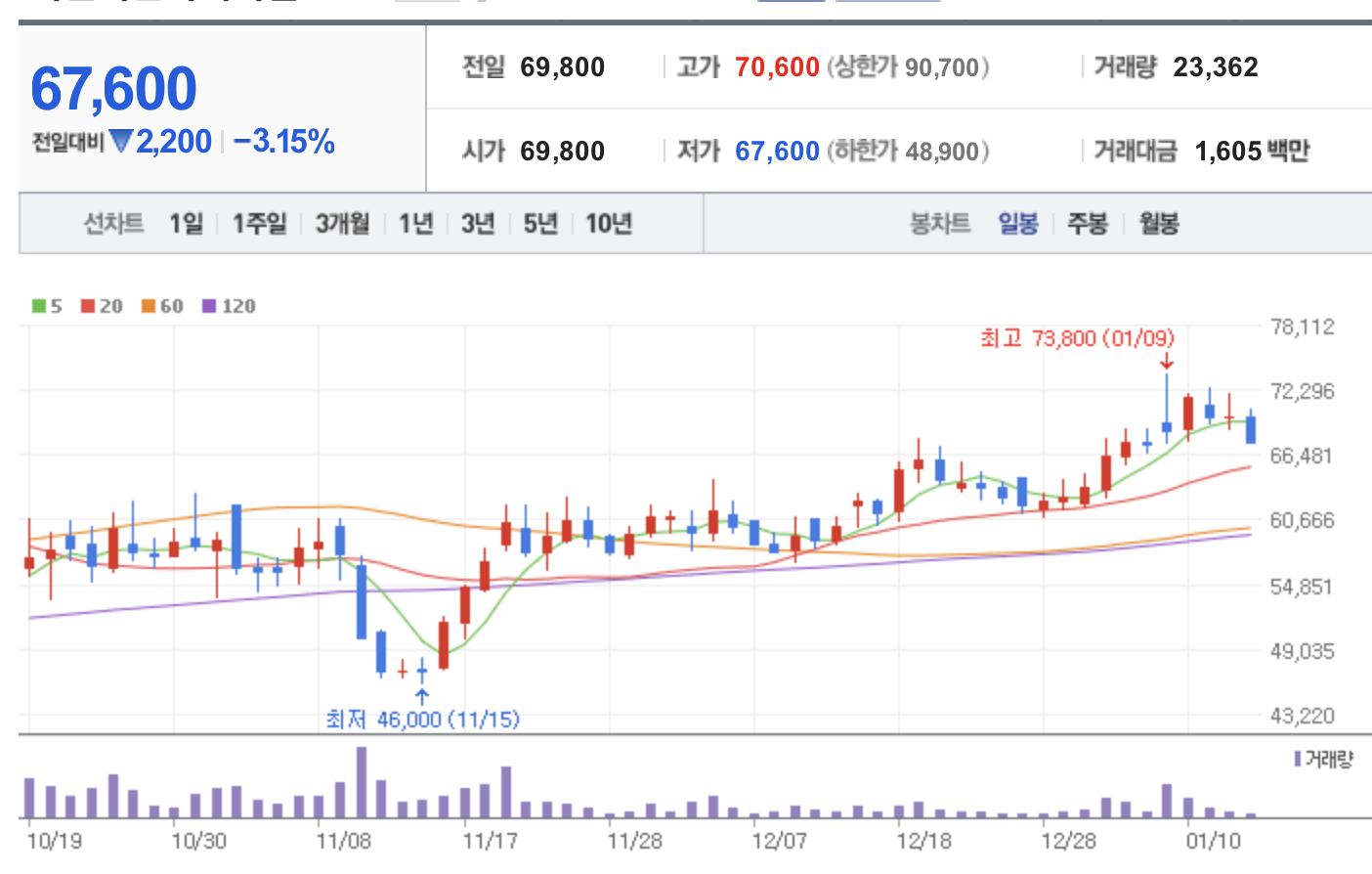Click the 10/19 date axis label
This screenshot has width=1372, height=874.
[54, 841]
